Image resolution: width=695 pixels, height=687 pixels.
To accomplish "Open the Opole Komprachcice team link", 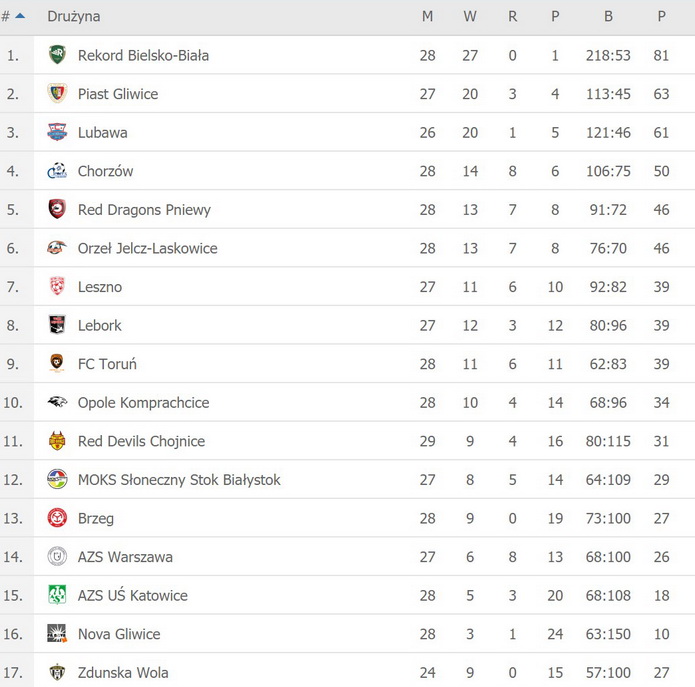I will (143, 403).
